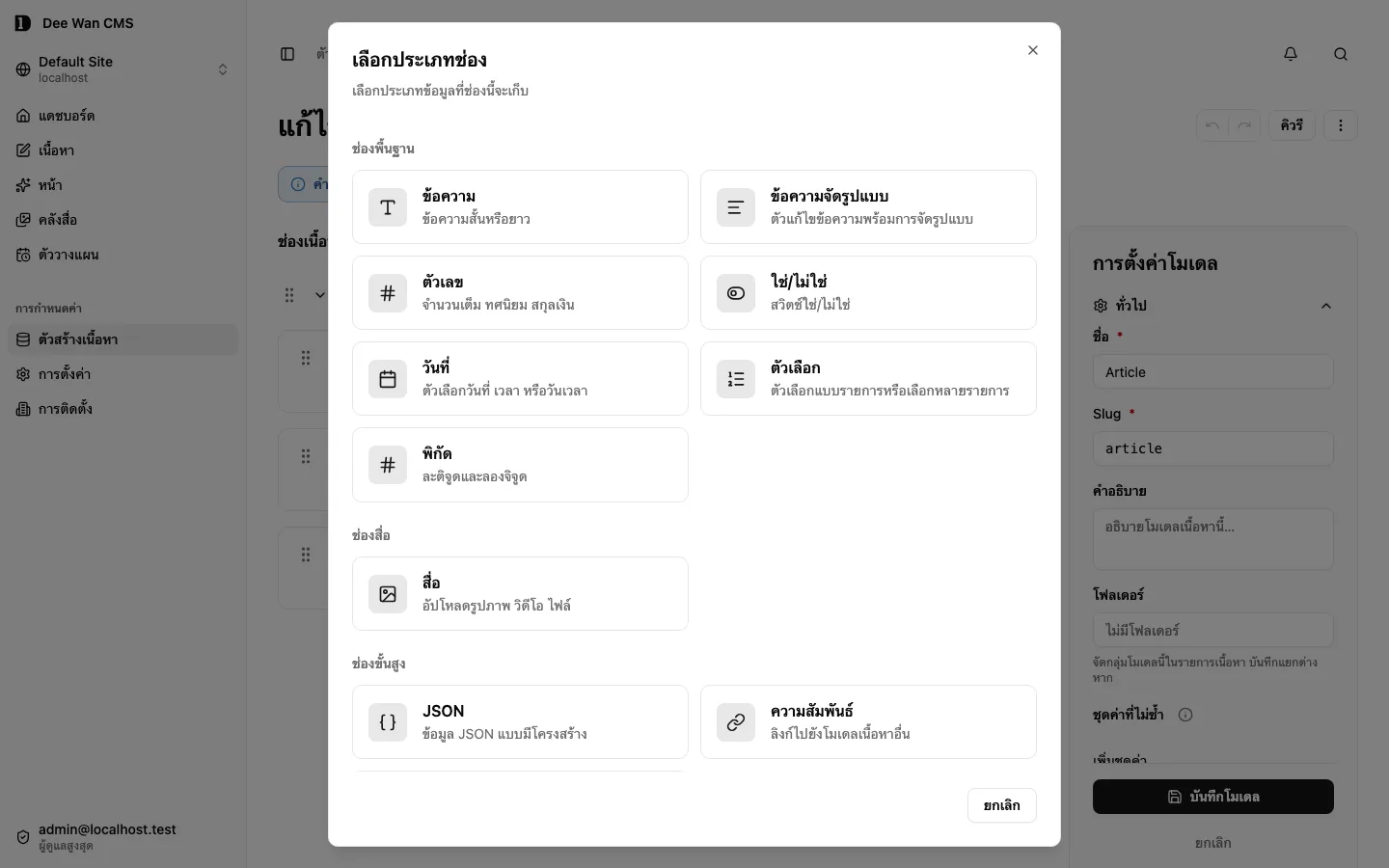Screen dimensions: 1389x868
Task: Select the JSON field type card
Action: (x=520, y=722)
